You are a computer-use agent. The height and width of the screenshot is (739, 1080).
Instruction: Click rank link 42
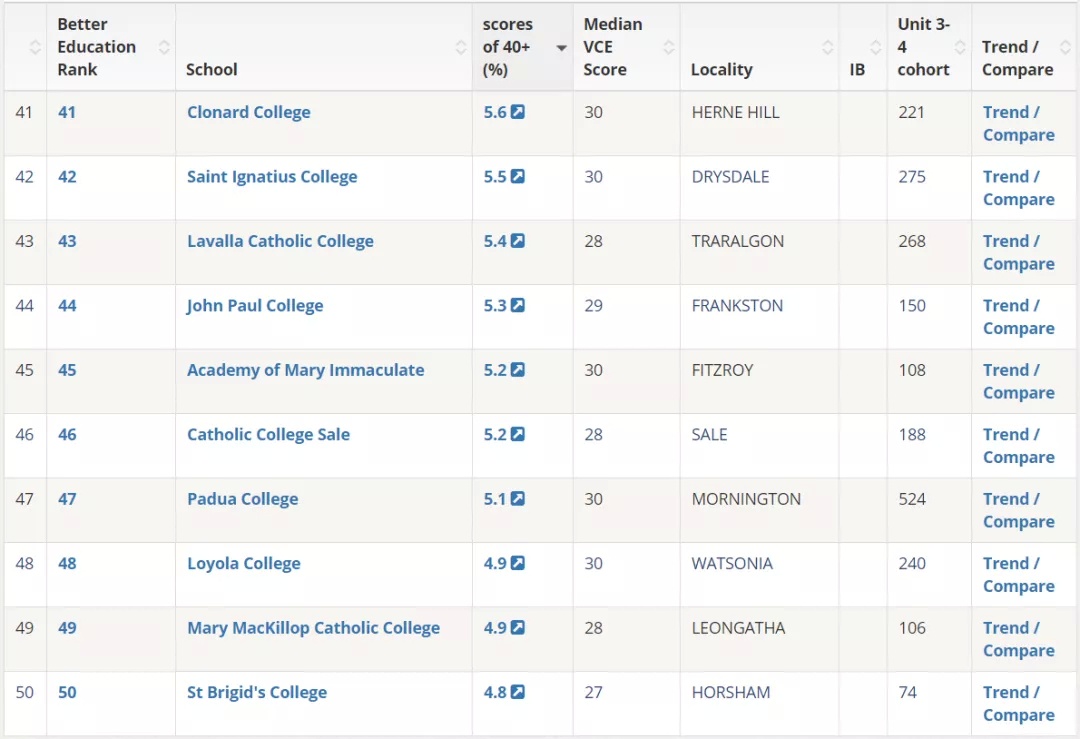[67, 176]
